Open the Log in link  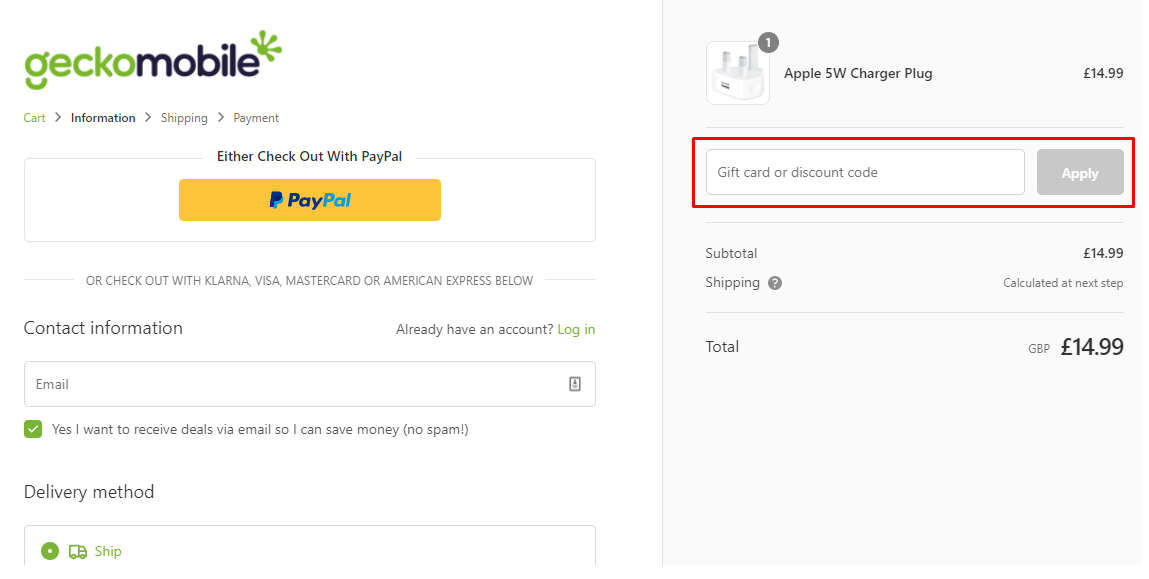tap(576, 328)
